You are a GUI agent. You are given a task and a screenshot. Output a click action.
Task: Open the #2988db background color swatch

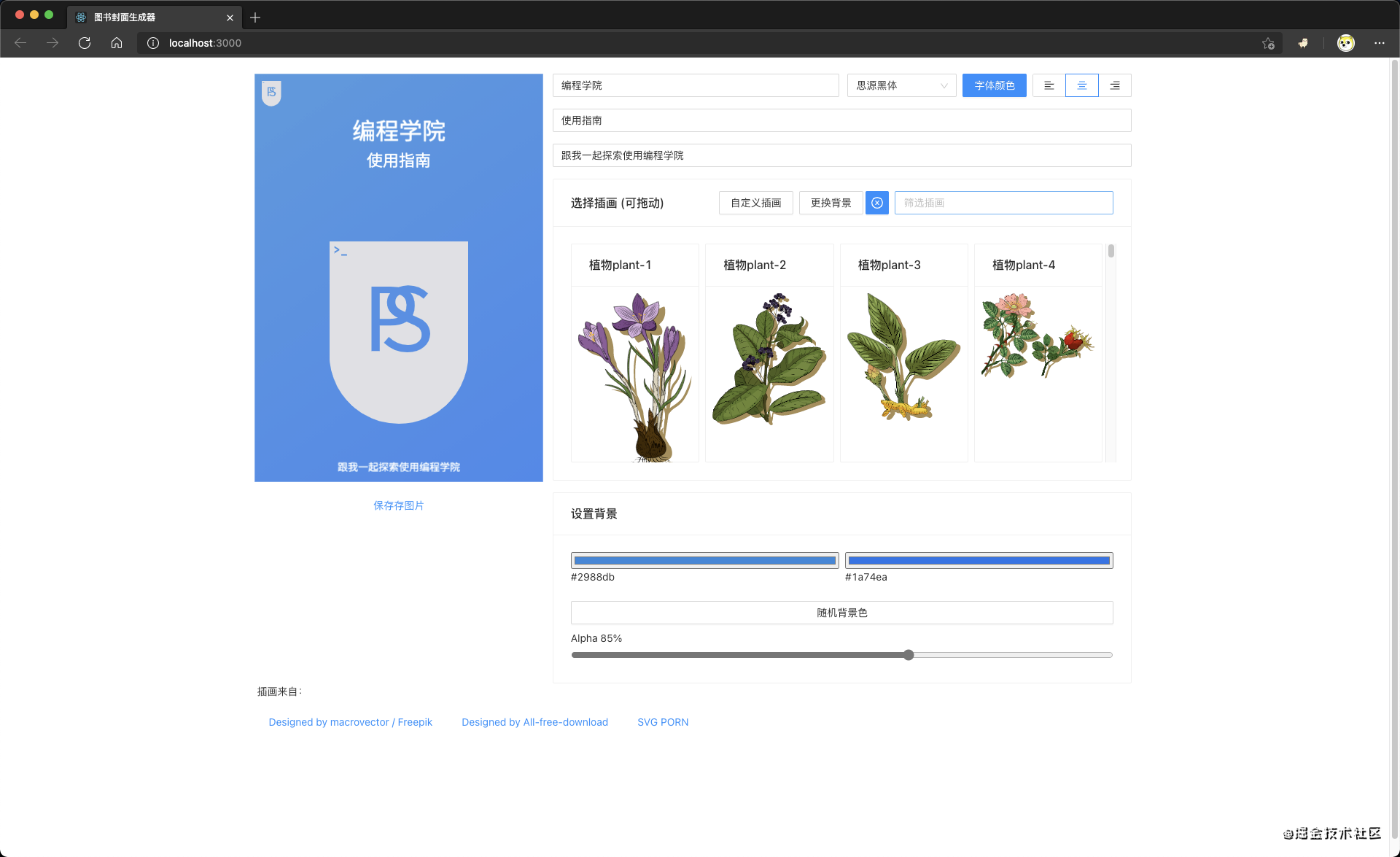[704, 561]
